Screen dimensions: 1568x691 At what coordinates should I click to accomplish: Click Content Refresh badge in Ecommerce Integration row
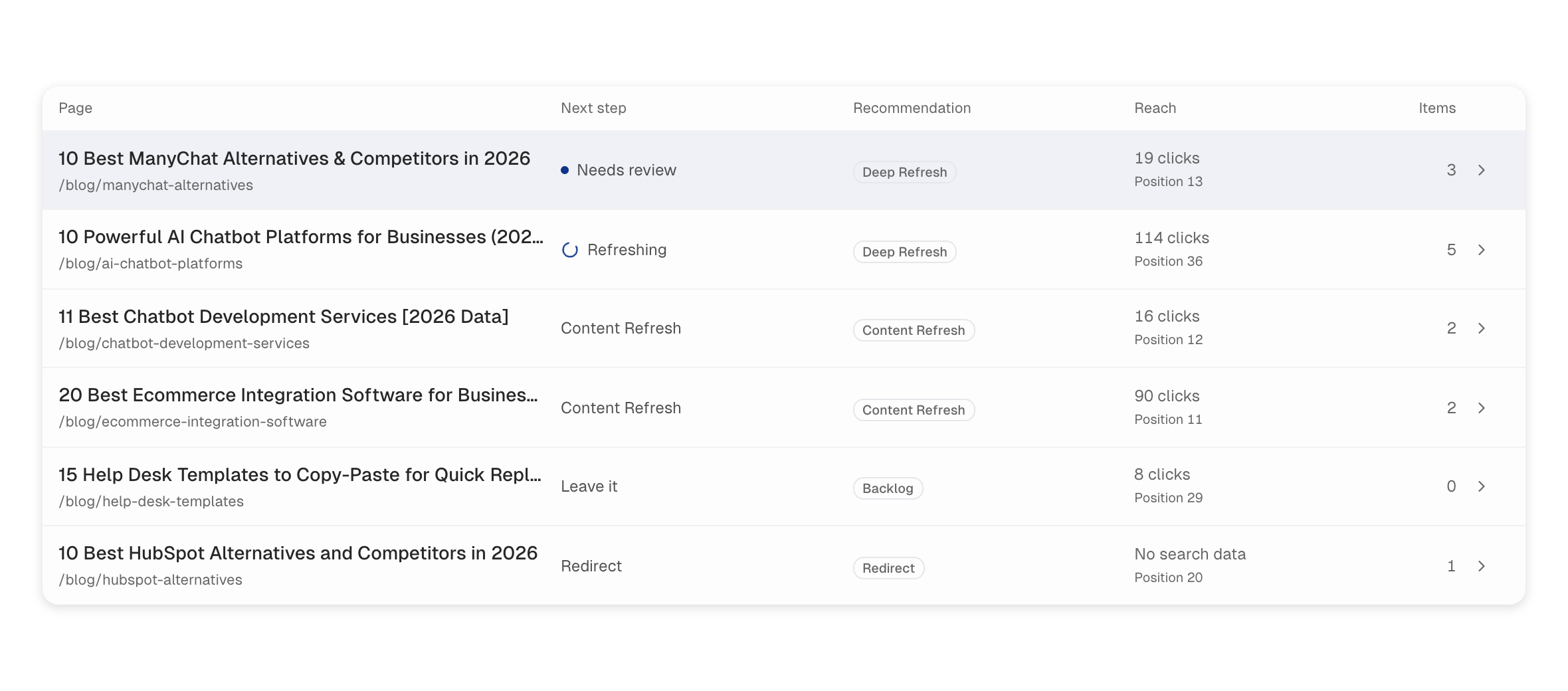click(x=914, y=410)
